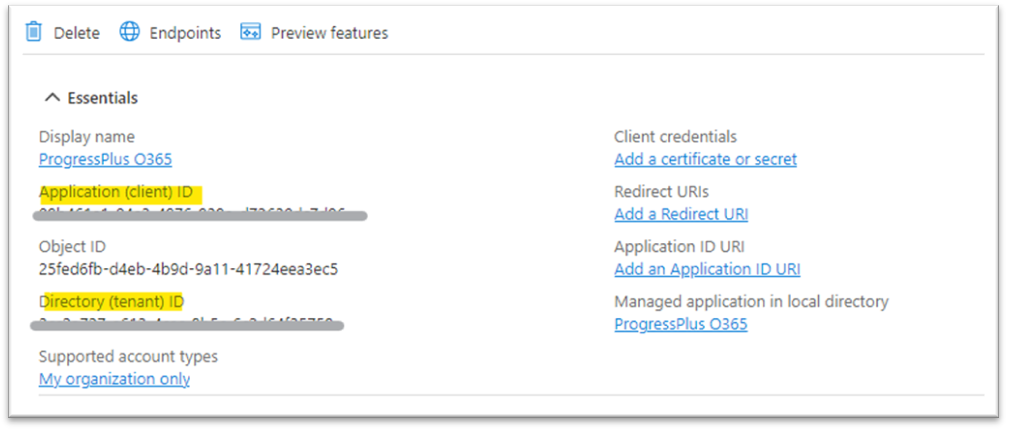Open ProgressPlus O365 managed application link
The image size is (1009, 430).
[680, 324]
